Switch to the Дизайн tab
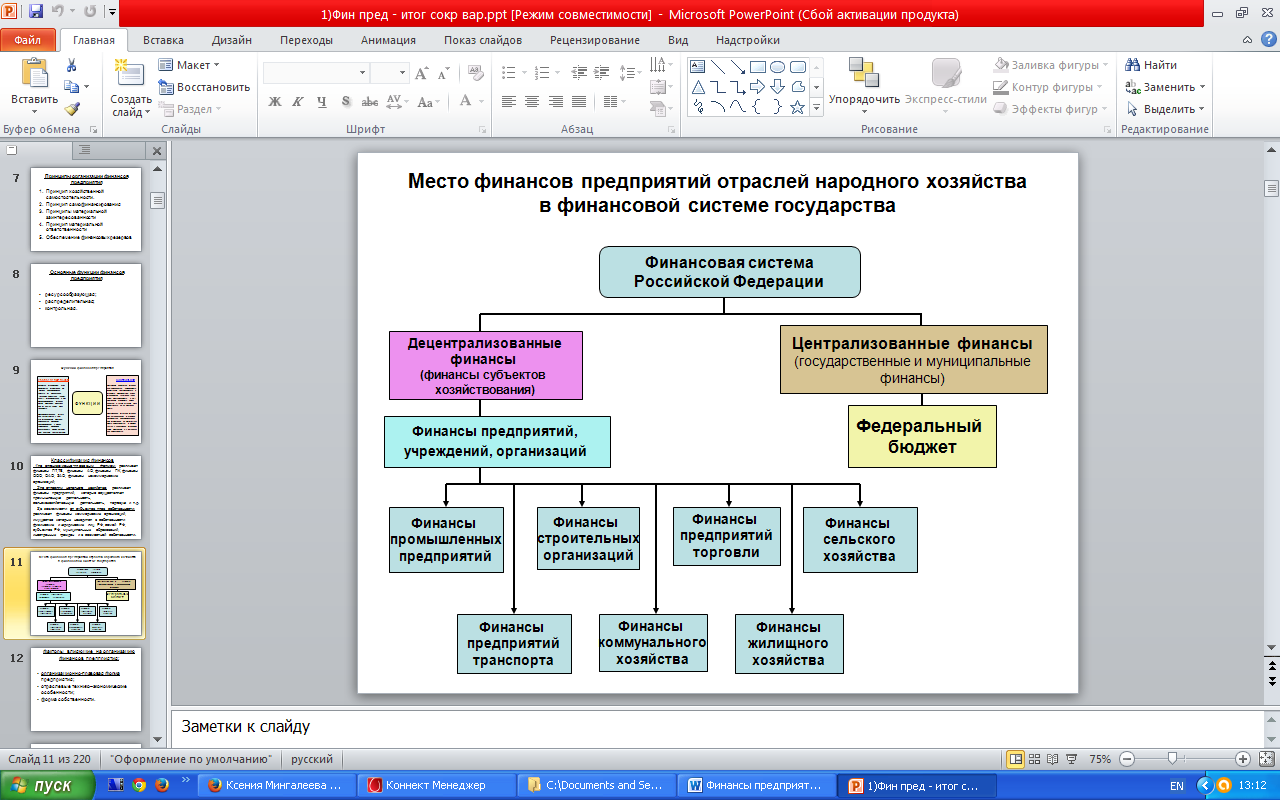 (232, 40)
